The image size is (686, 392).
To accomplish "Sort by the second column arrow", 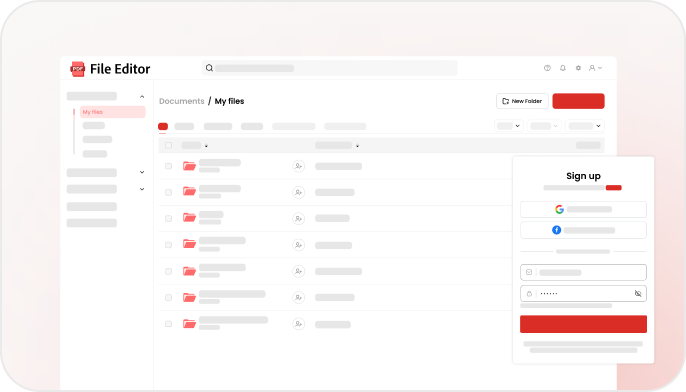I will [x=357, y=146].
